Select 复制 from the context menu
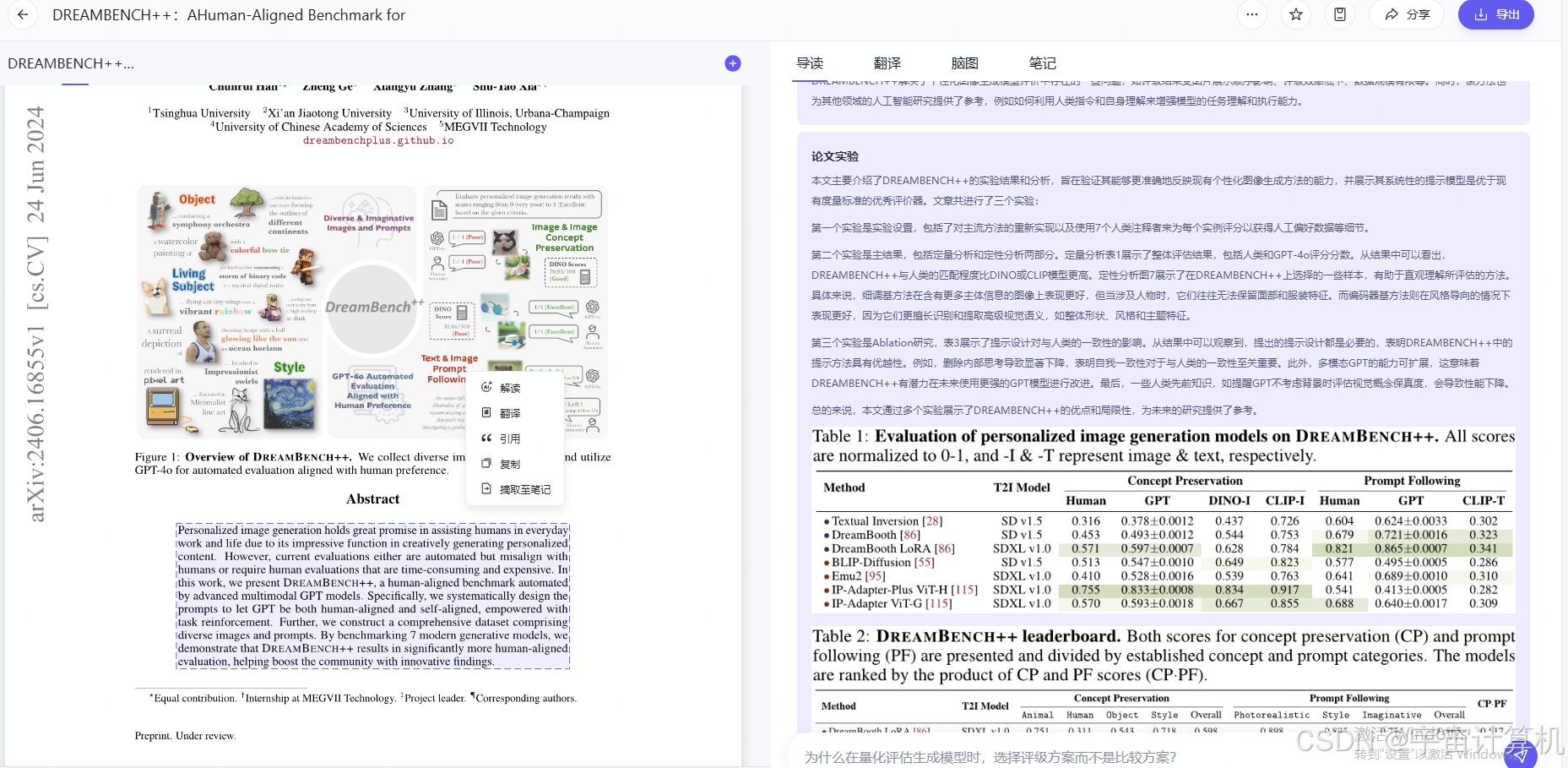Viewport: 1568px width, 768px height. pyautogui.click(x=514, y=464)
